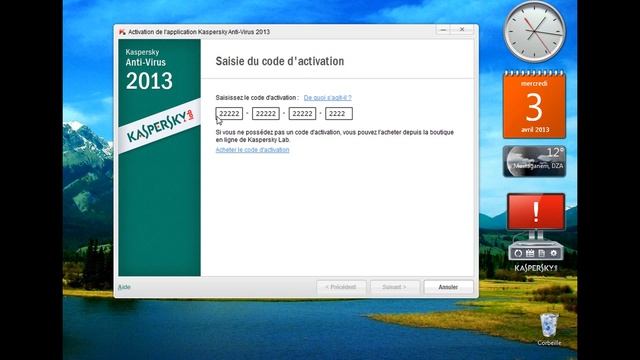Click the Kaspersky icon in the title bar
Viewport: 640px width, 360px height.
coord(122,32)
